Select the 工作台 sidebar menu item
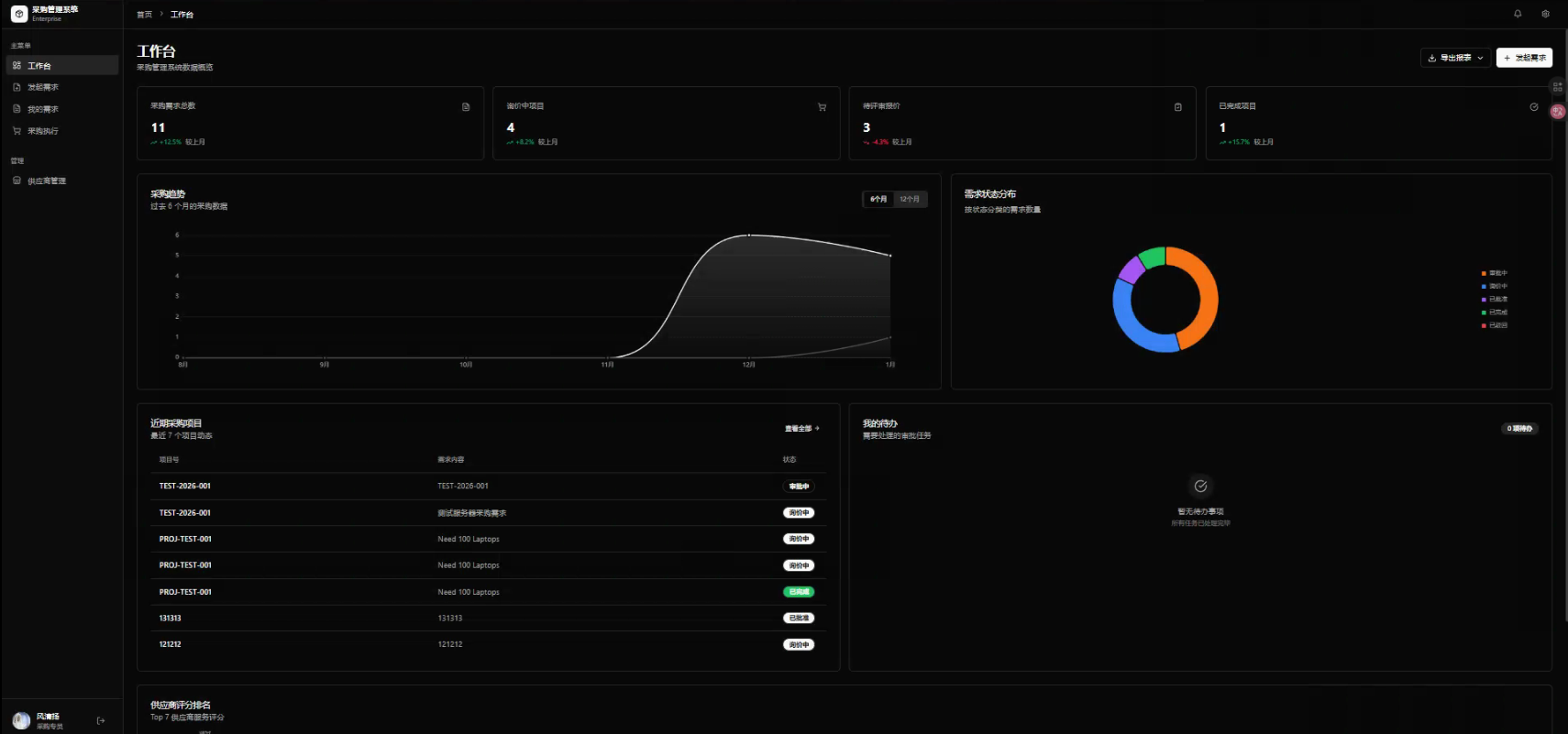This screenshot has height=734, width=1568. 62,65
